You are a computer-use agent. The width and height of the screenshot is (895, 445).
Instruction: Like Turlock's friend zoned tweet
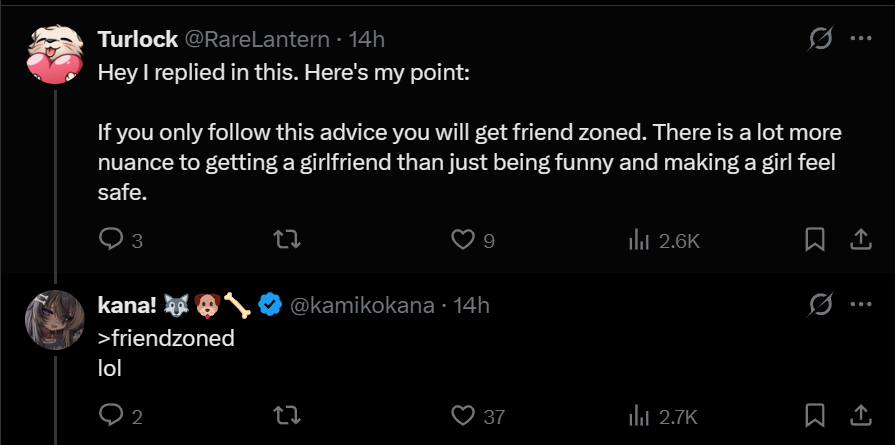click(462, 240)
